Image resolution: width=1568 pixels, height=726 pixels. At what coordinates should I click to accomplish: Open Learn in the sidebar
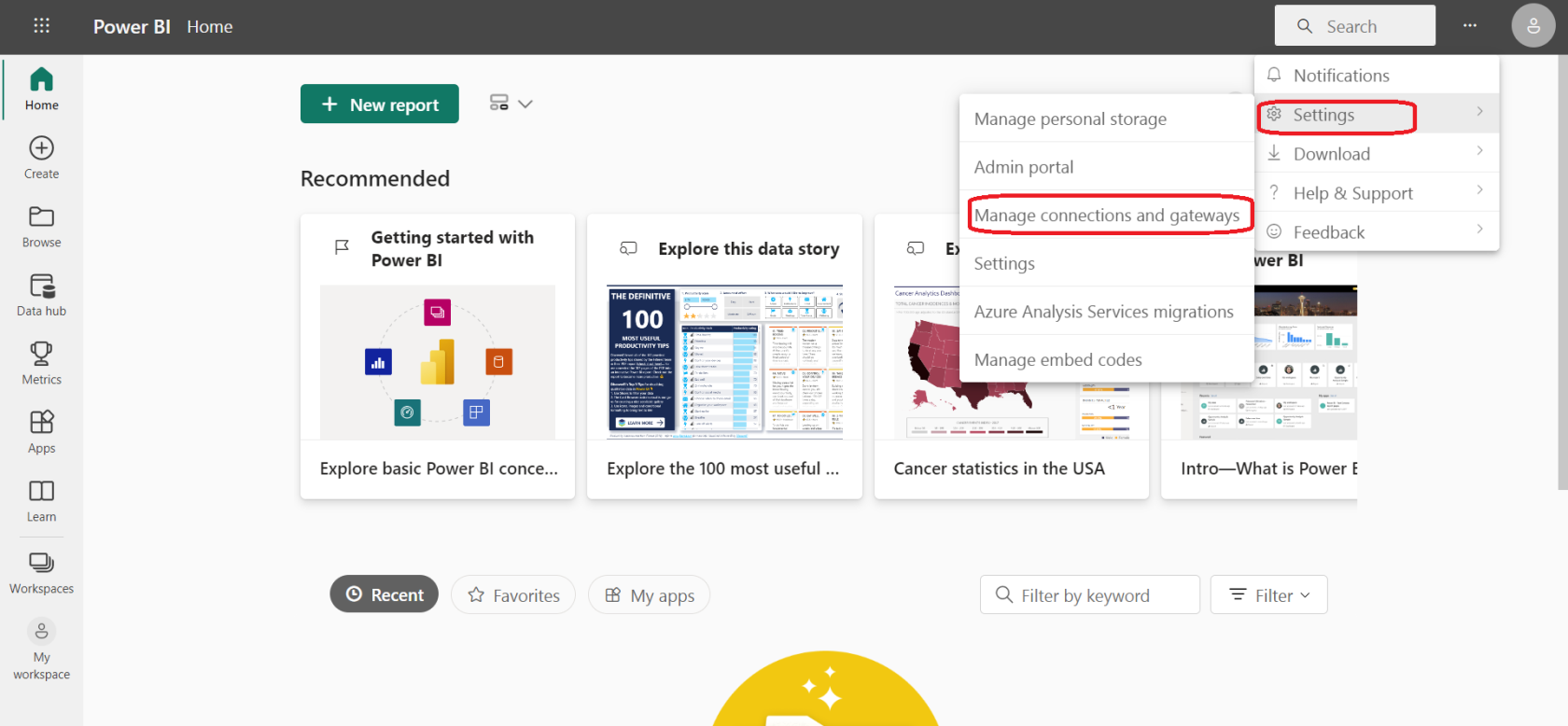[x=41, y=501]
